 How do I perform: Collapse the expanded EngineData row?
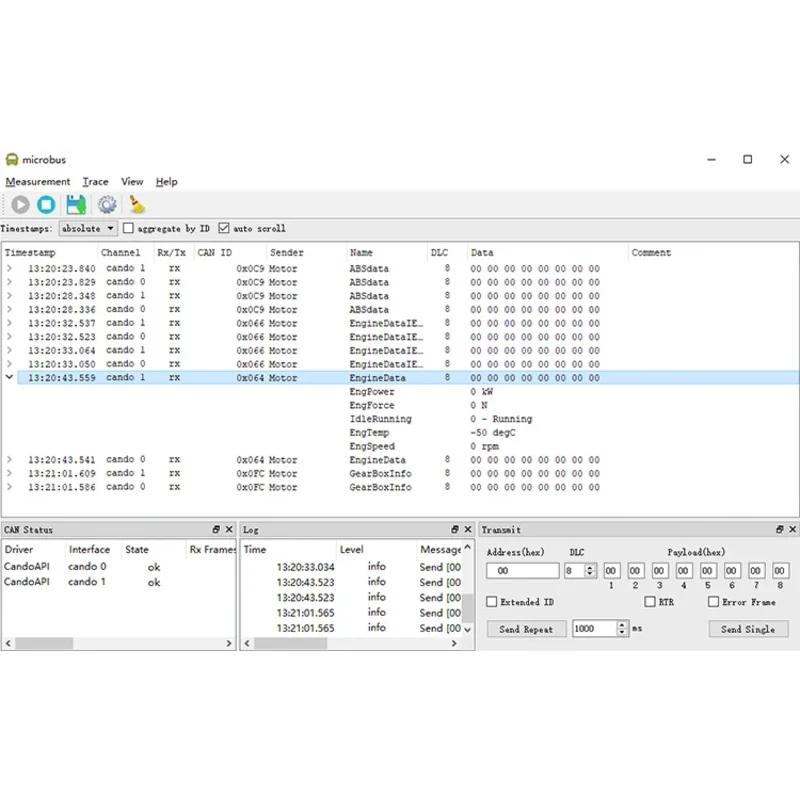click(10, 378)
